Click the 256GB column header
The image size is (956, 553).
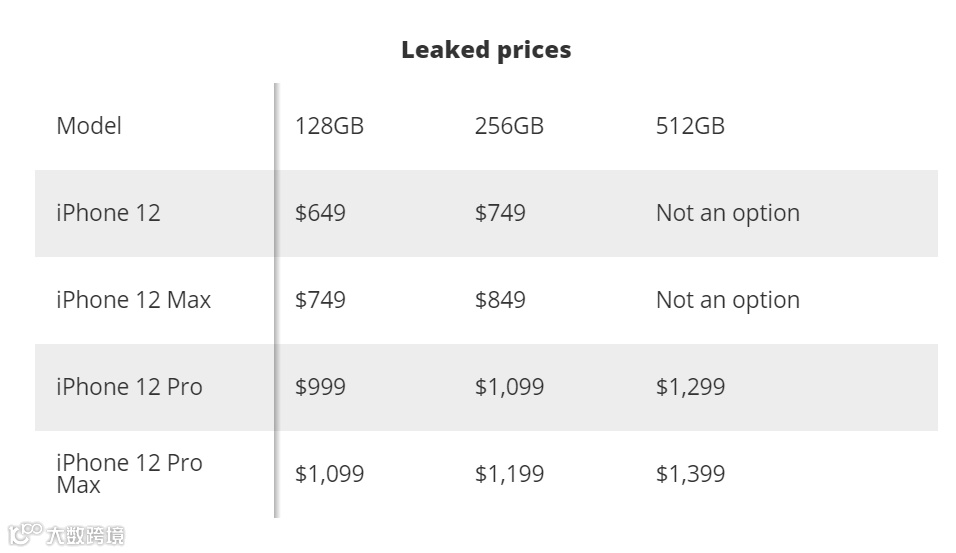[509, 126]
